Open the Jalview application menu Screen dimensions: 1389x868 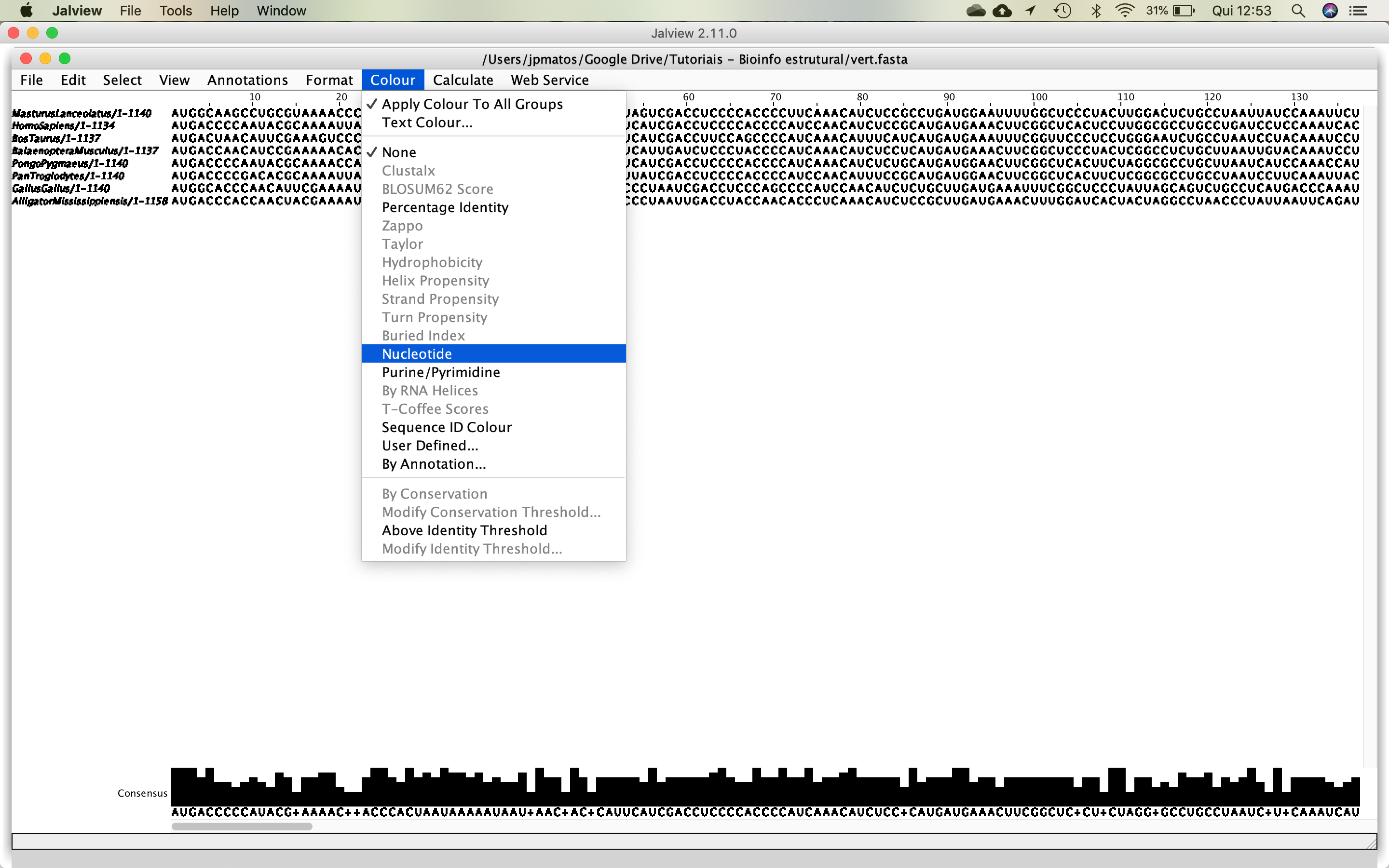(x=77, y=10)
